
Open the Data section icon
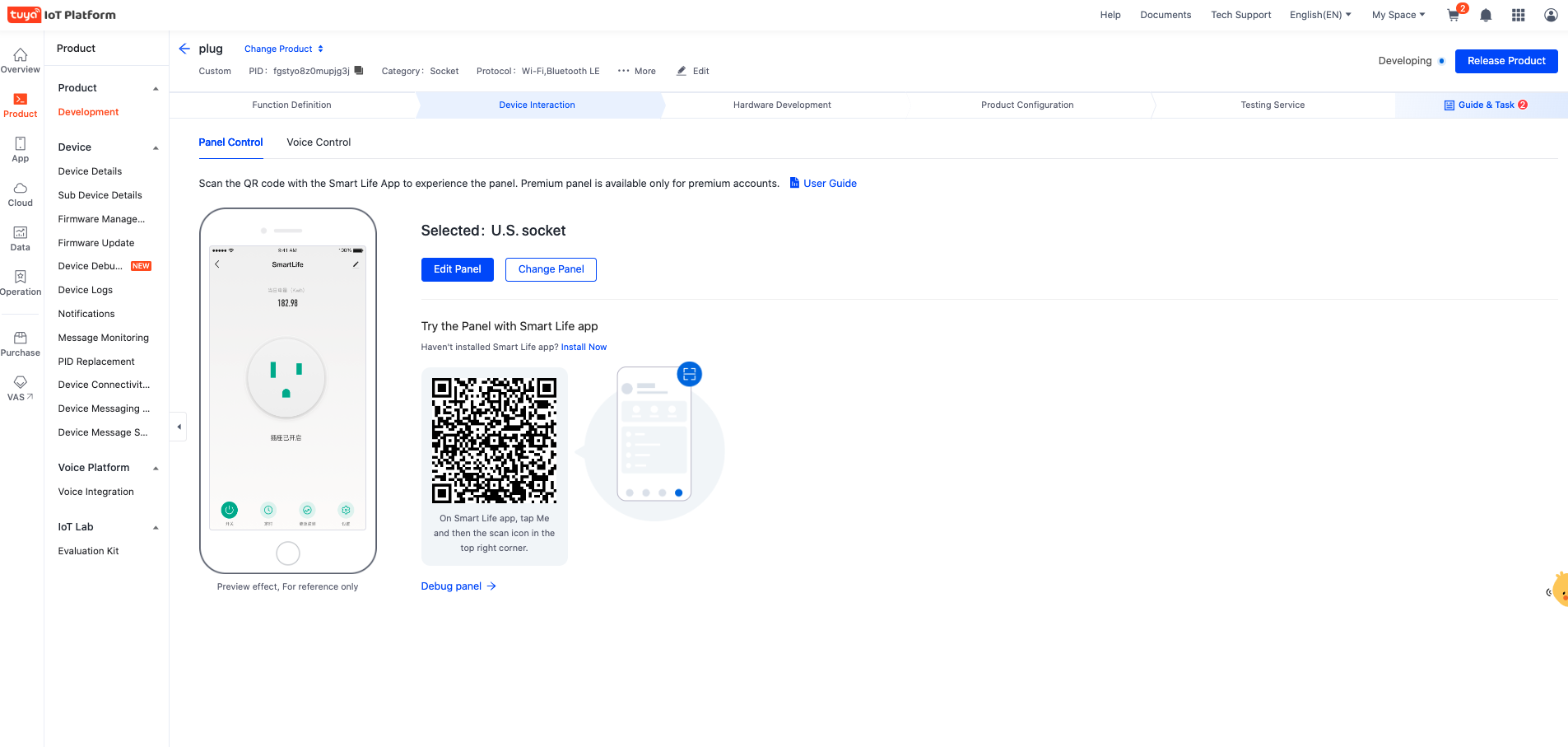[x=21, y=239]
